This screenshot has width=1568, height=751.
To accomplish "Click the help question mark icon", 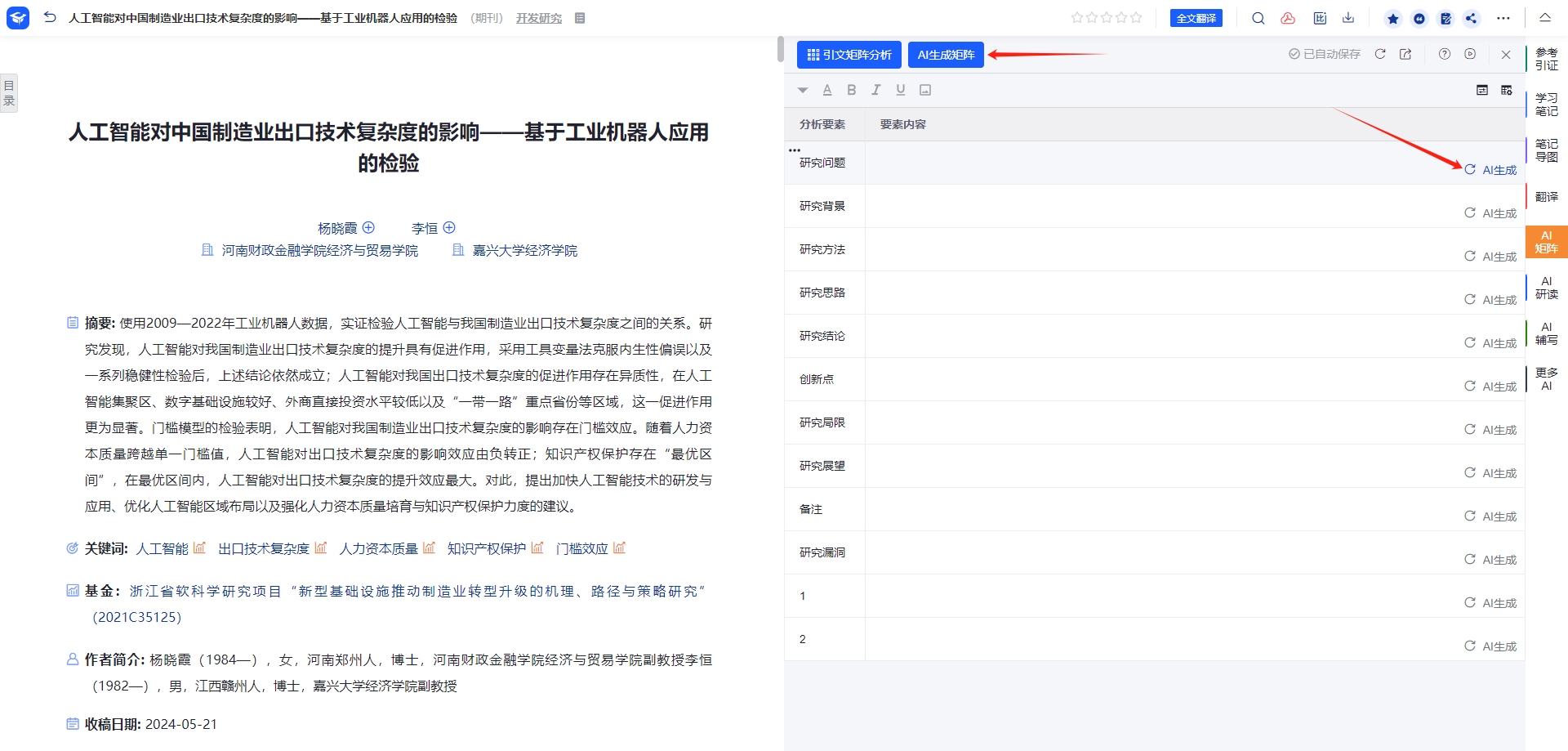I will [1445, 54].
